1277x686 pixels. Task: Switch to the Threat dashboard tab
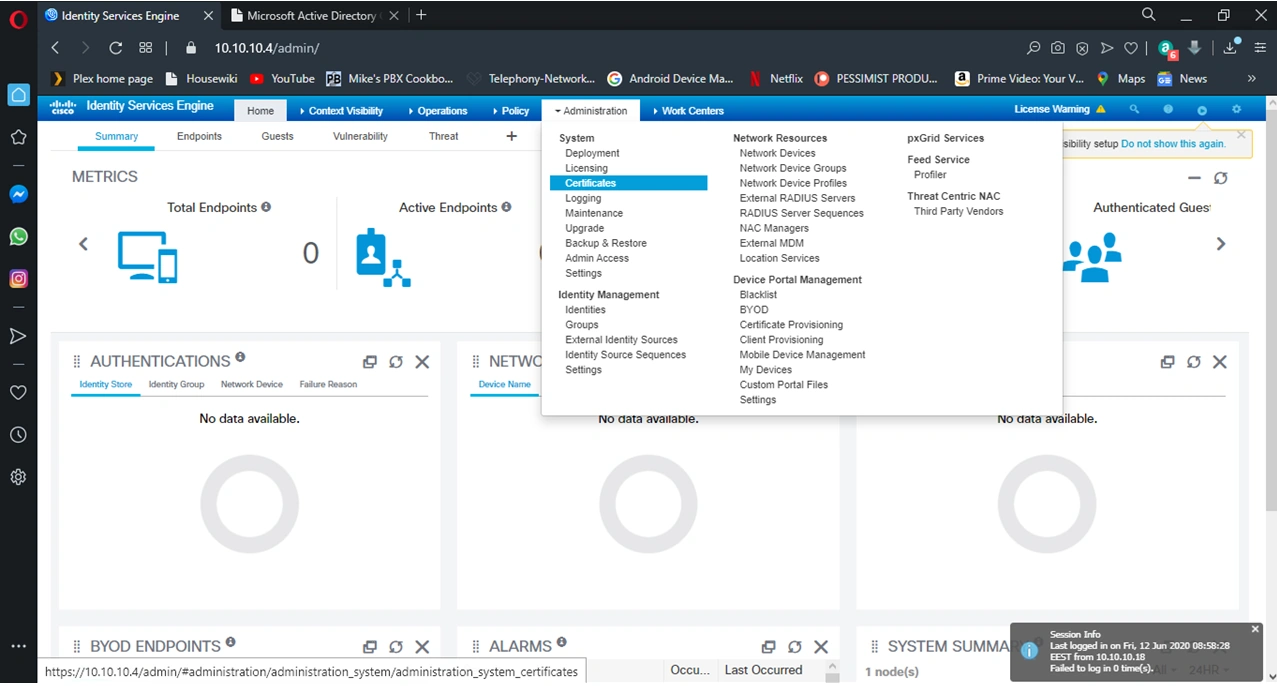point(444,136)
